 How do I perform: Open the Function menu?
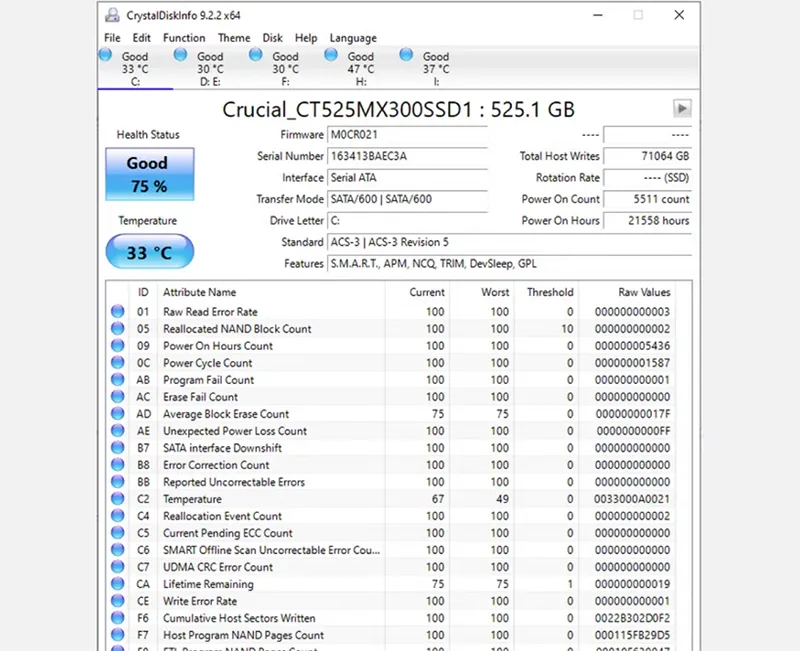click(184, 38)
